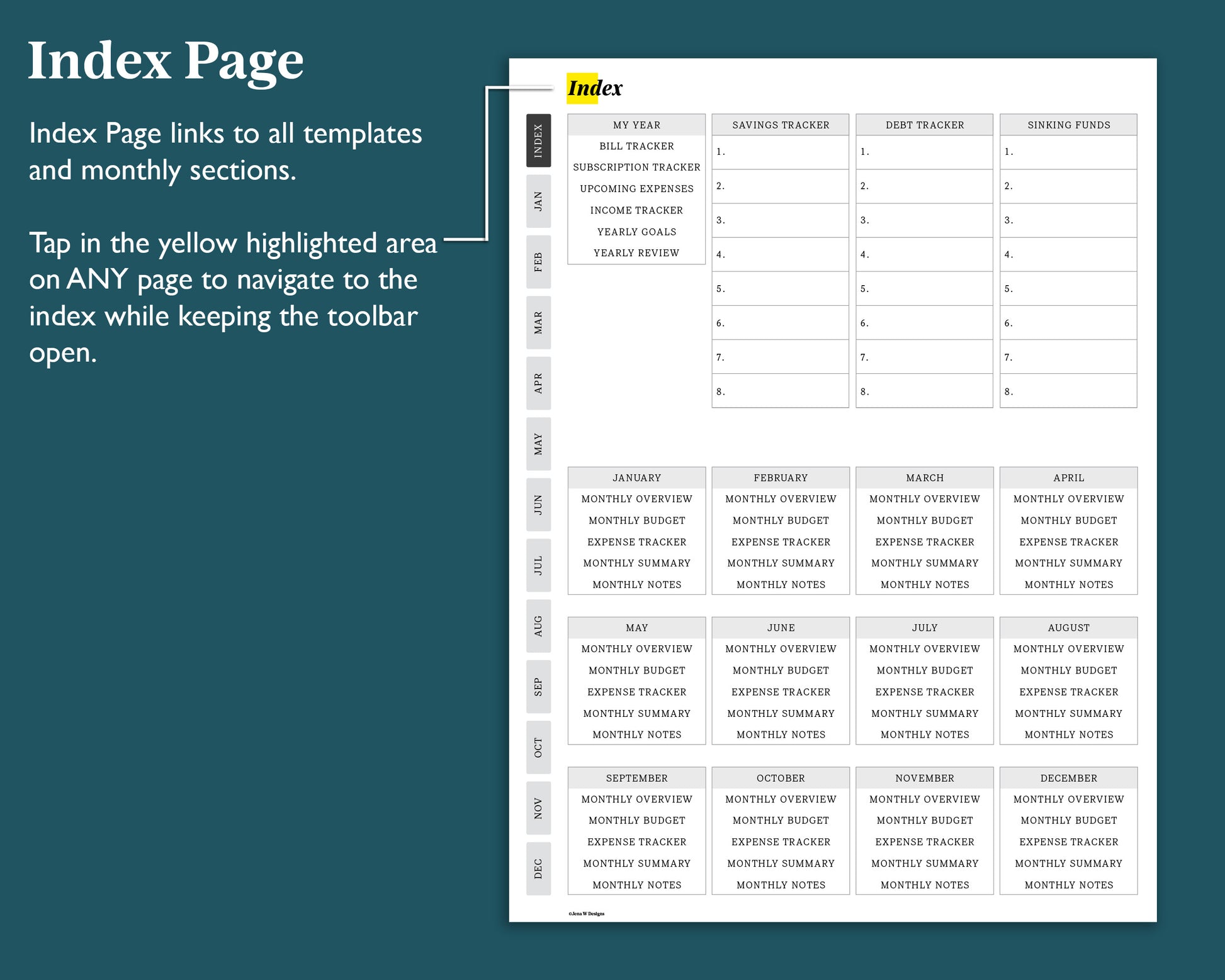Go to July's Monthly Summary
Viewport: 1225px width, 980px height.
[924, 713]
